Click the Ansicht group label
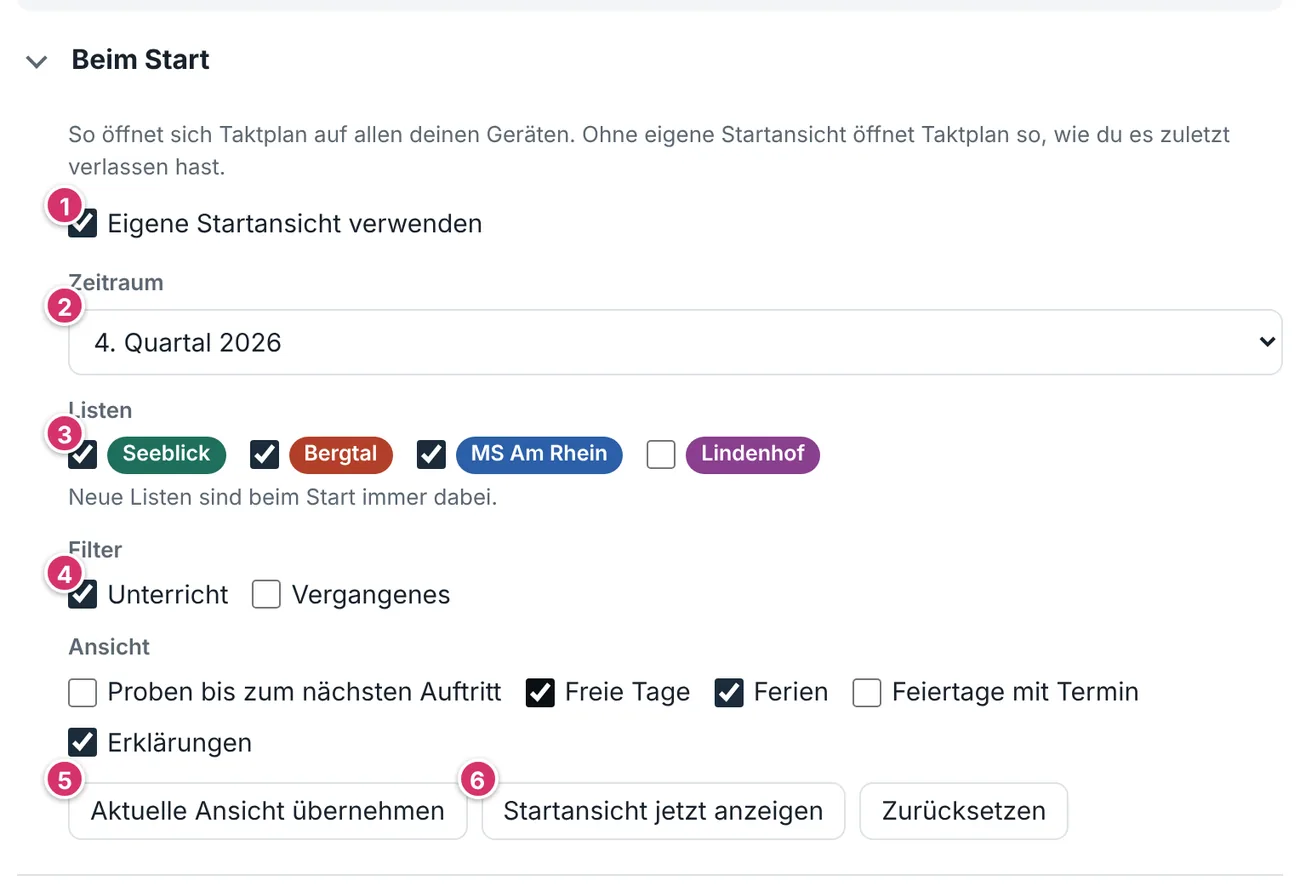 tap(109, 647)
